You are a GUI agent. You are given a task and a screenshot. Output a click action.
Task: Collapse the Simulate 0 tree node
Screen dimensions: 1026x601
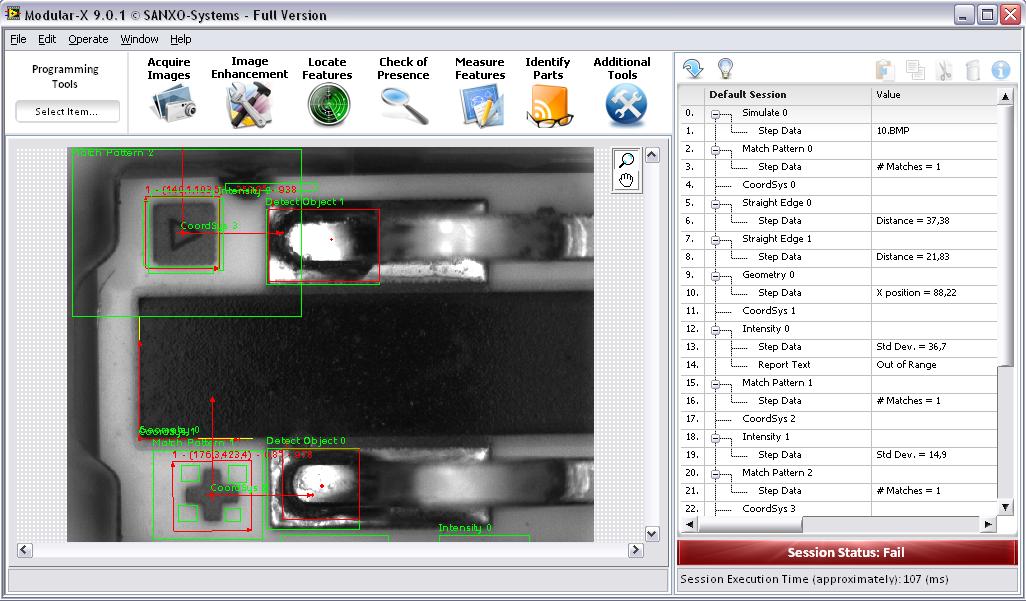[x=716, y=114]
